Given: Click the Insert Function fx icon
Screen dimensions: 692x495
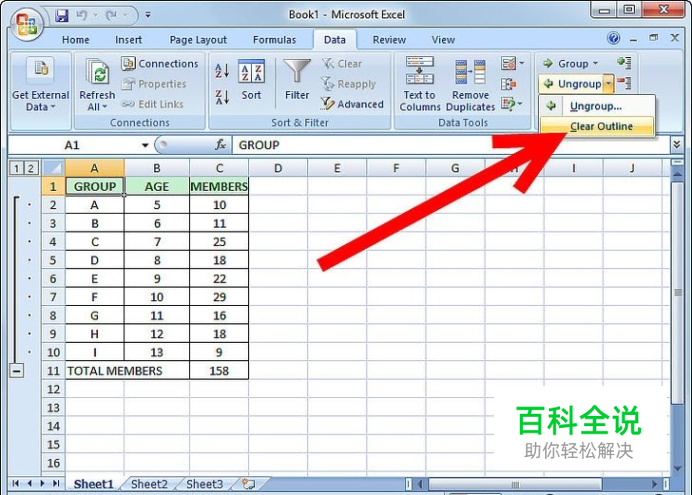Looking at the screenshot, I should coord(220,145).
